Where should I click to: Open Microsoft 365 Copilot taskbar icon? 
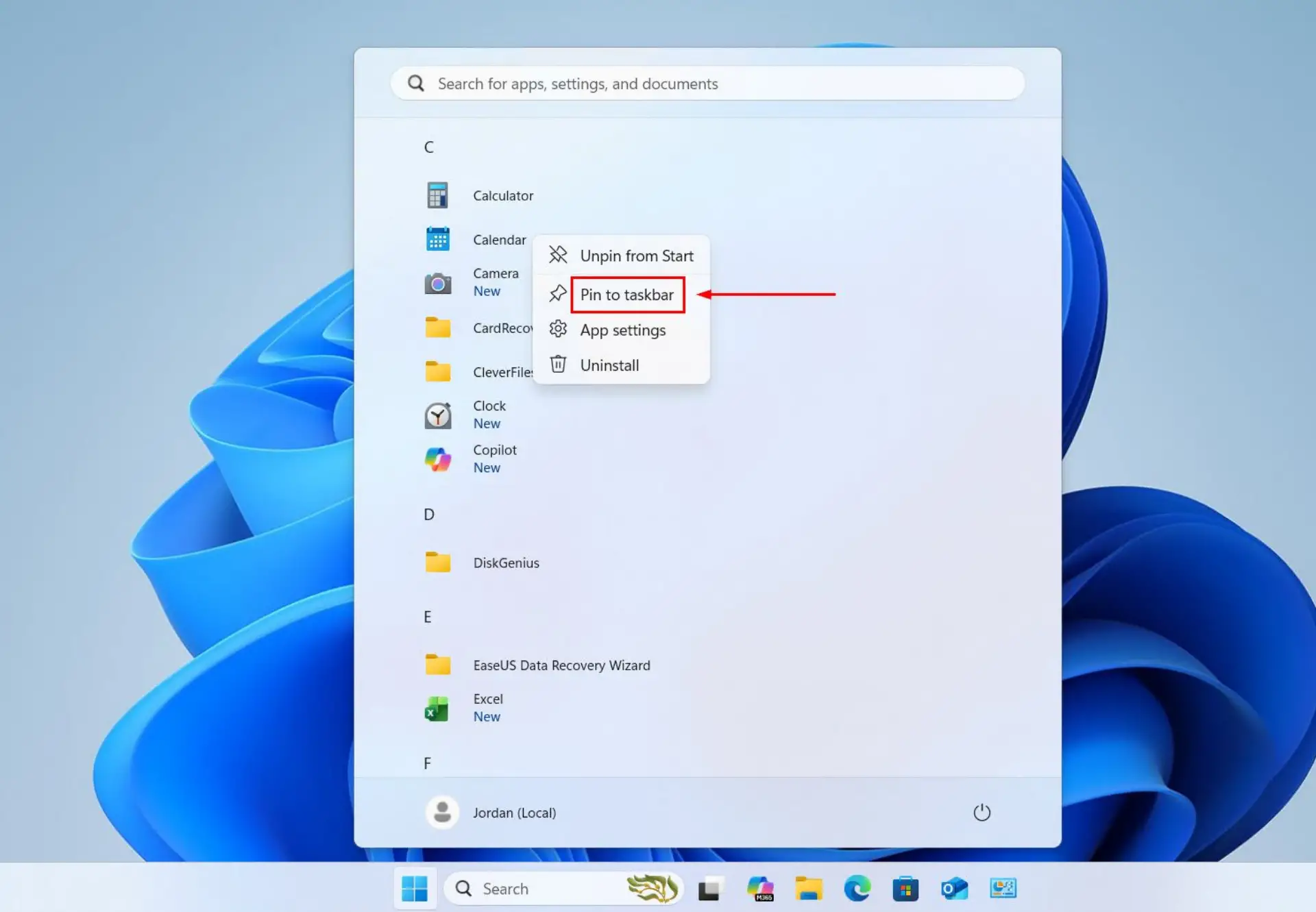click(760, 889)
